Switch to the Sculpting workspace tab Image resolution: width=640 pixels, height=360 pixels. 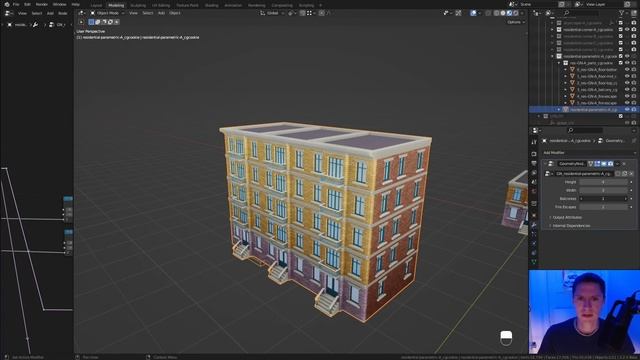138,5
